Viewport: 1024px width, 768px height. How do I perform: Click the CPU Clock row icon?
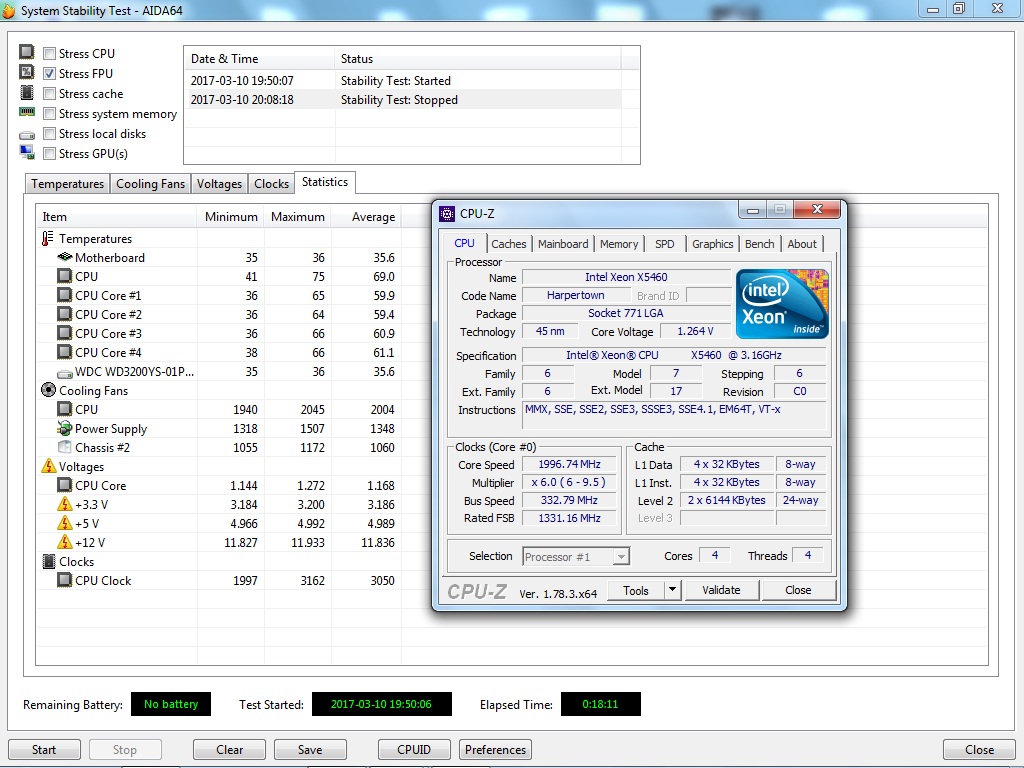(x=65, y=580)
